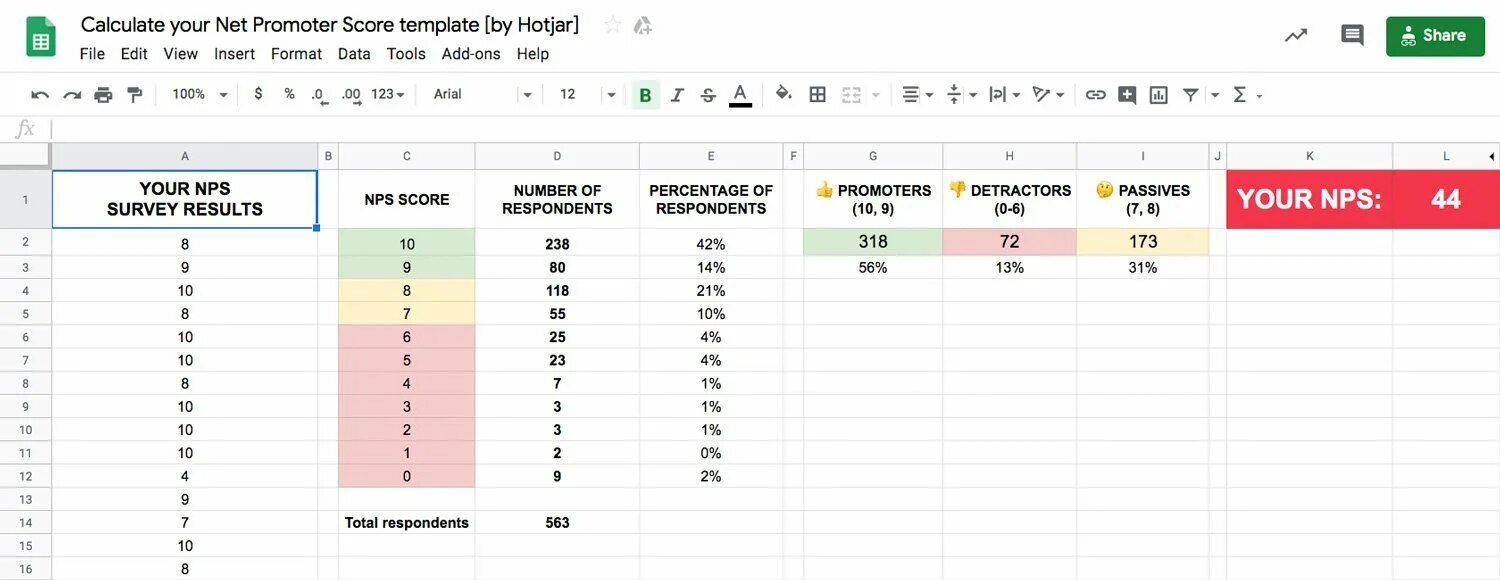Screen dimensions: 1500x580
Task: Format selection as currency
Action: (x=258, y=94)
